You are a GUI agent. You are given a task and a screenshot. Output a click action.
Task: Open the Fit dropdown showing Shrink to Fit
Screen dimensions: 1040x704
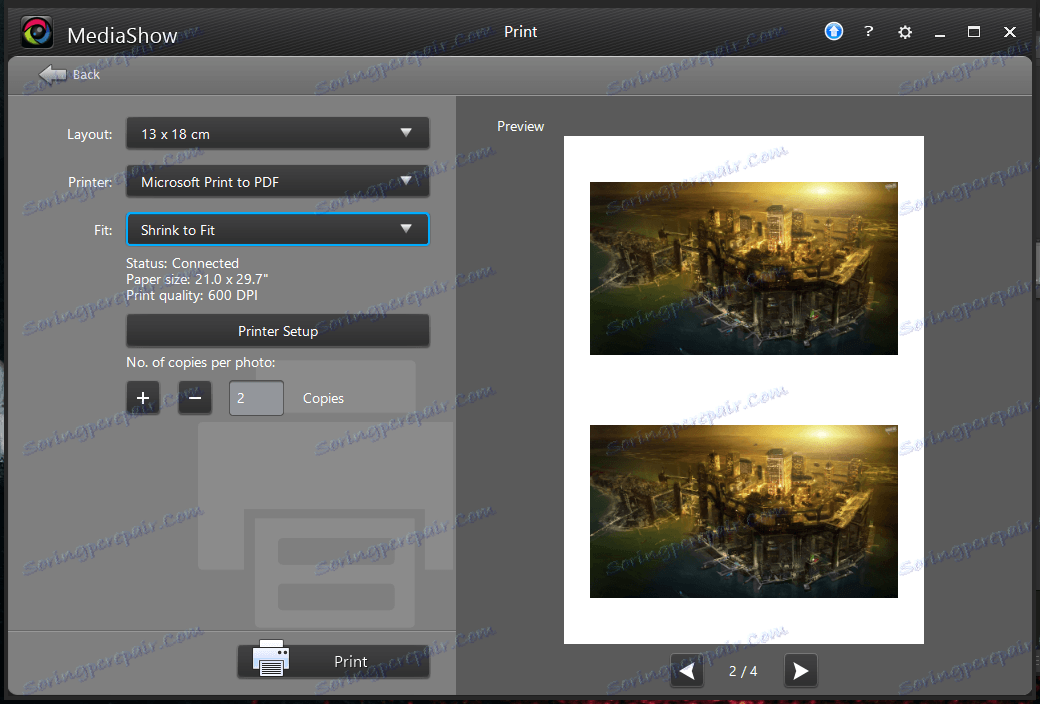278,230
